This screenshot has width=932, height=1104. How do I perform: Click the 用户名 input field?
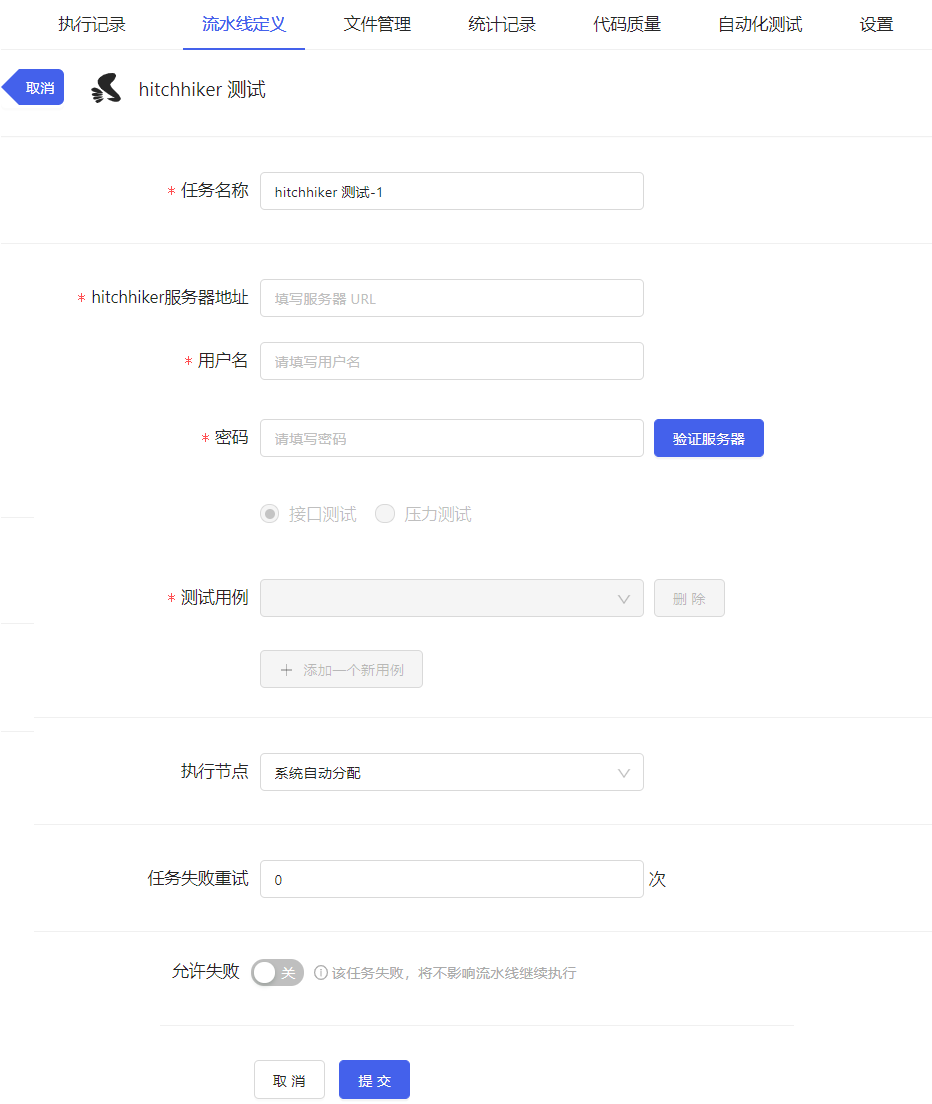[452, 361]
